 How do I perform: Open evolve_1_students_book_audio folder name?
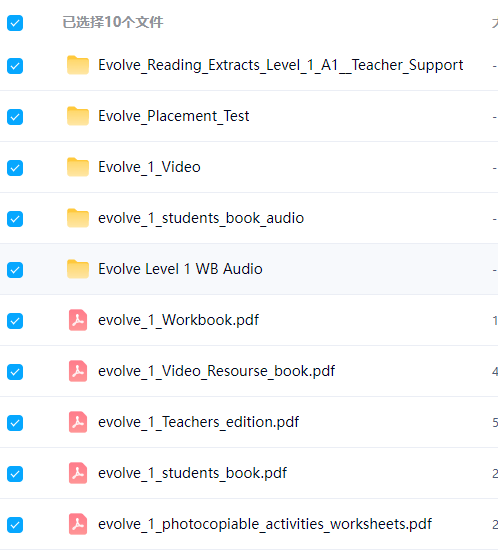201,218
